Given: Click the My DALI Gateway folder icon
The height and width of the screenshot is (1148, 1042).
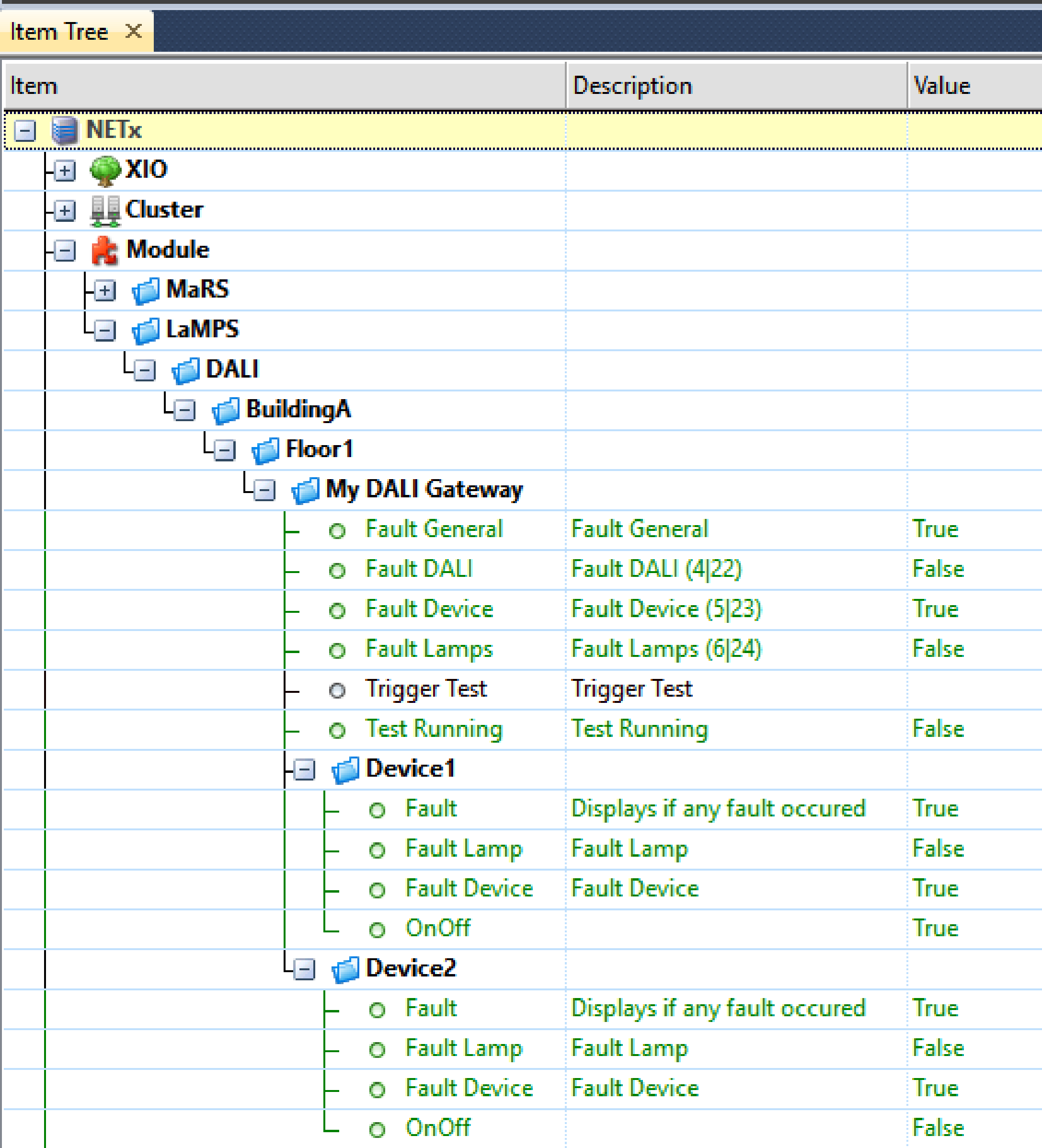Looking at the screenshot, I should click(x=305, y=490).
